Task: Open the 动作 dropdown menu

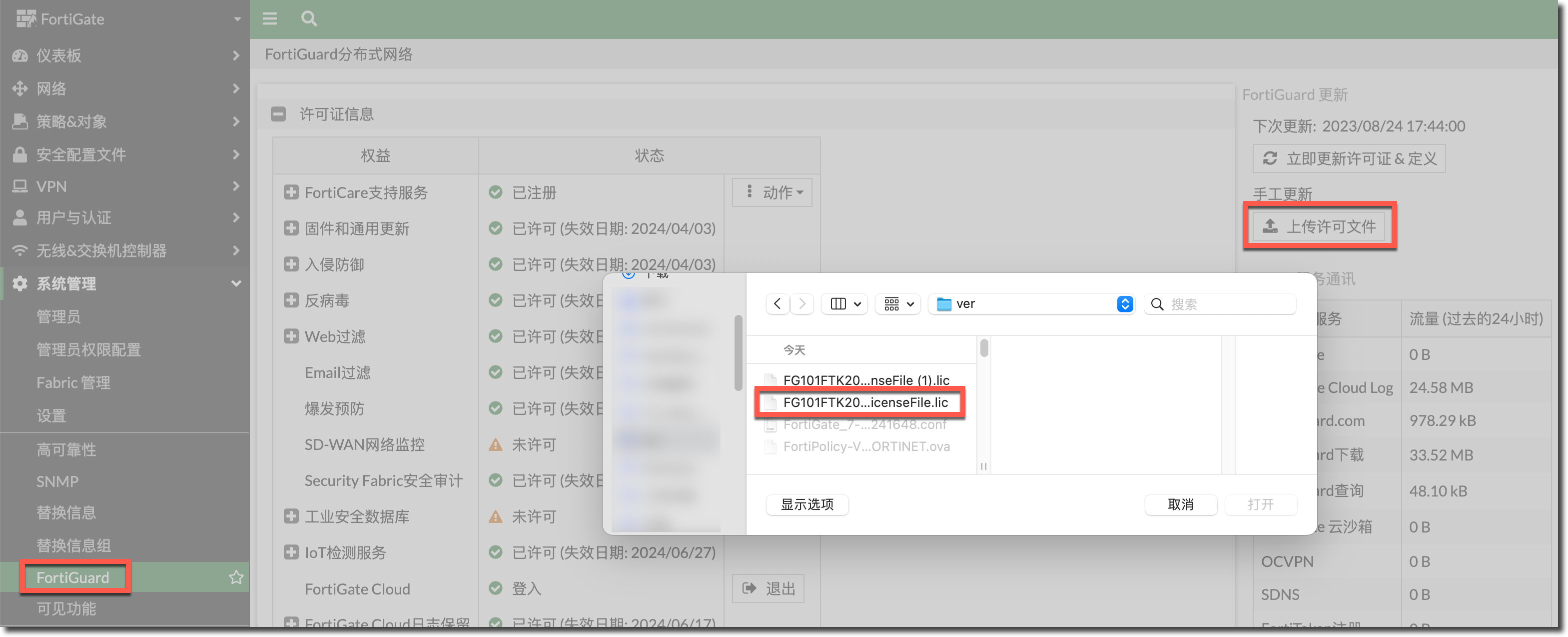Action: pos(772,192)
